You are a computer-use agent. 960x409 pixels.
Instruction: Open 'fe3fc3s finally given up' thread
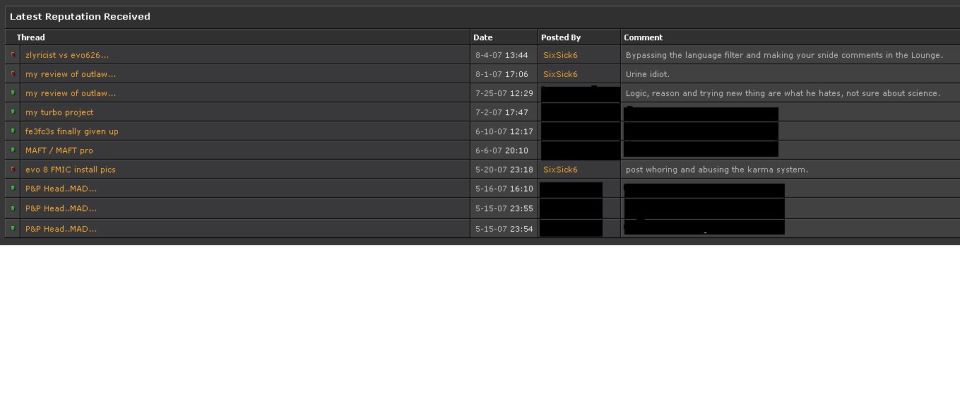72,132
